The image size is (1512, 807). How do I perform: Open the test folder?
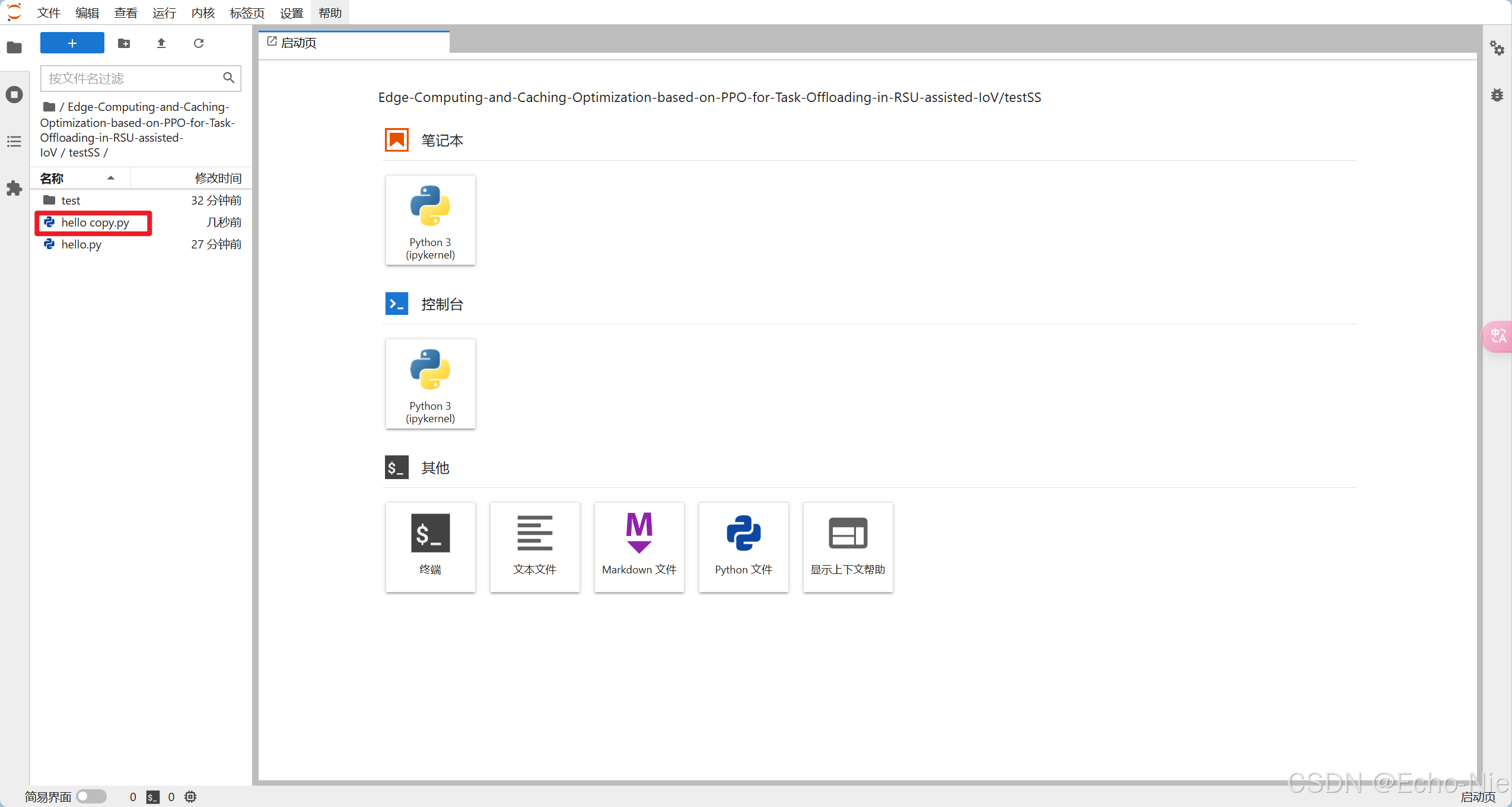71,200
